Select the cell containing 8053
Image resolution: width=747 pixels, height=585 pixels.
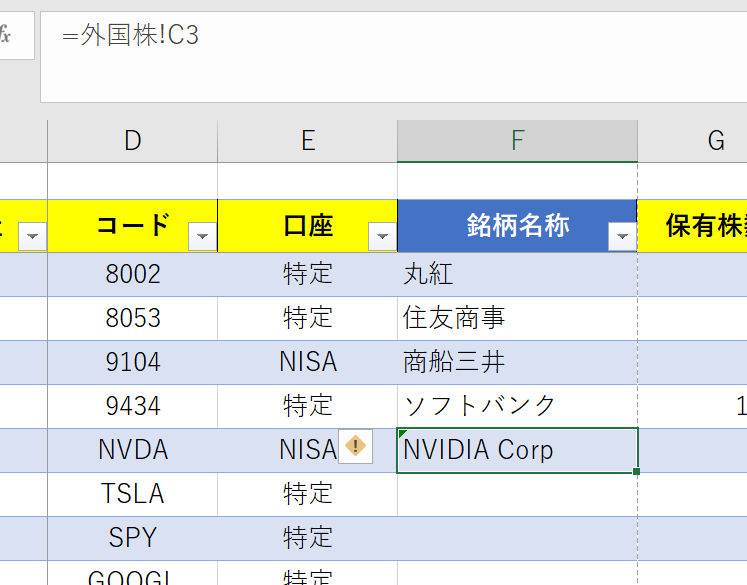pyautogui.click(x=132, y=318)
